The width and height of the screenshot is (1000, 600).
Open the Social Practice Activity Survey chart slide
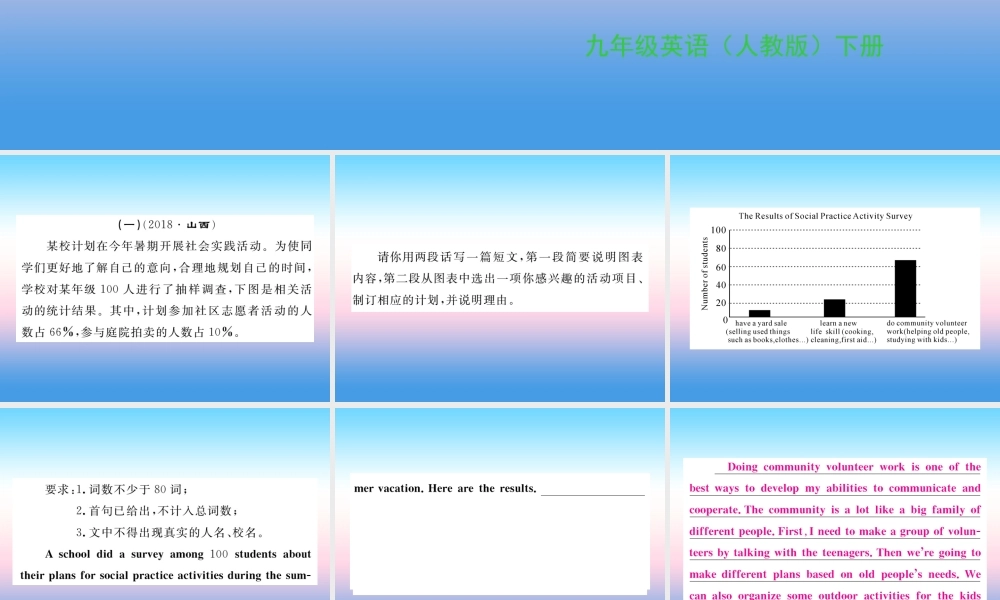pos(835,278)
